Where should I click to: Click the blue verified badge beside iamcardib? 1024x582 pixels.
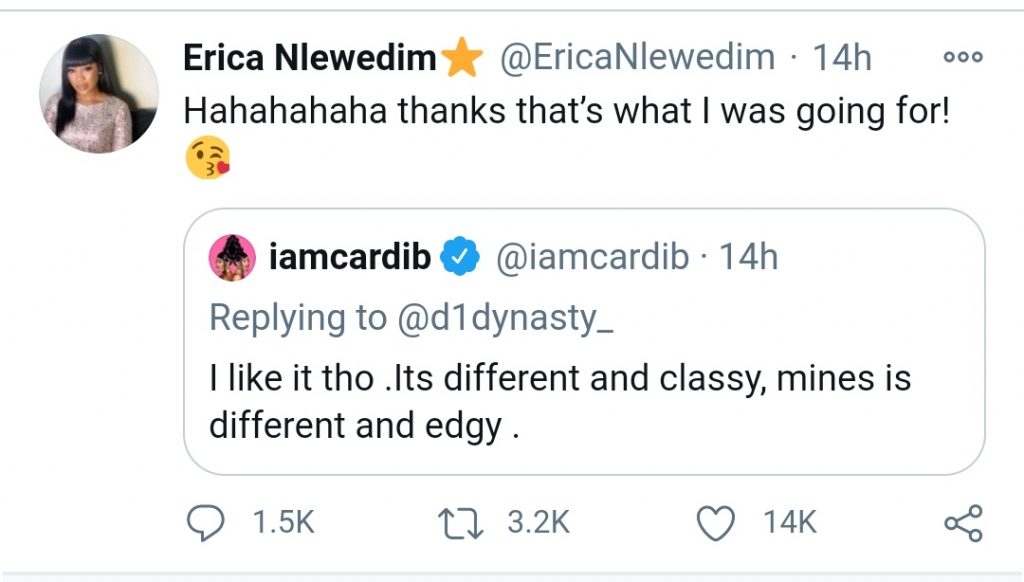tap(459, 258)
